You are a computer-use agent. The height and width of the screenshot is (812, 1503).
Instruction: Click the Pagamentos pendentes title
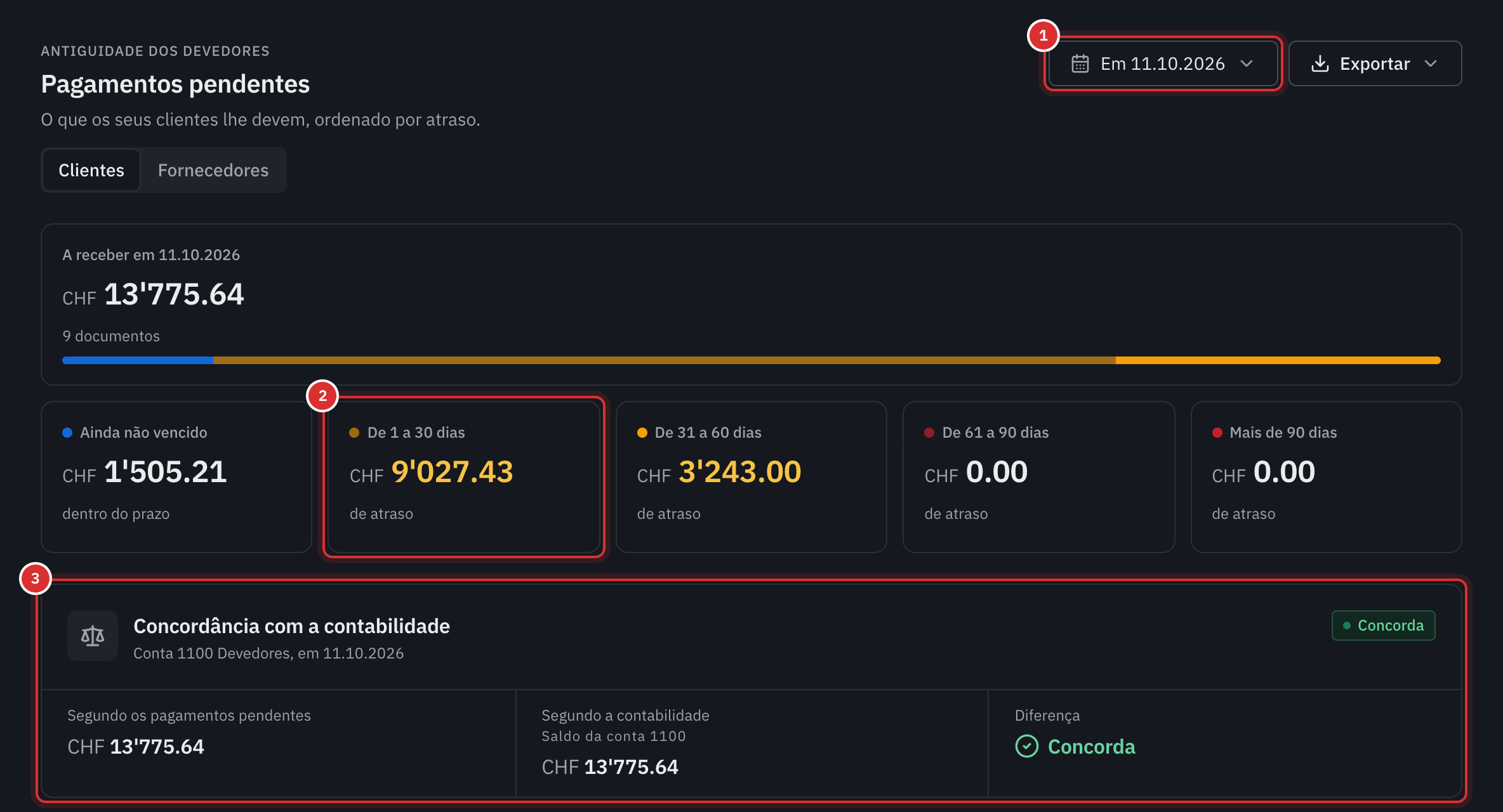coord(175,84)
